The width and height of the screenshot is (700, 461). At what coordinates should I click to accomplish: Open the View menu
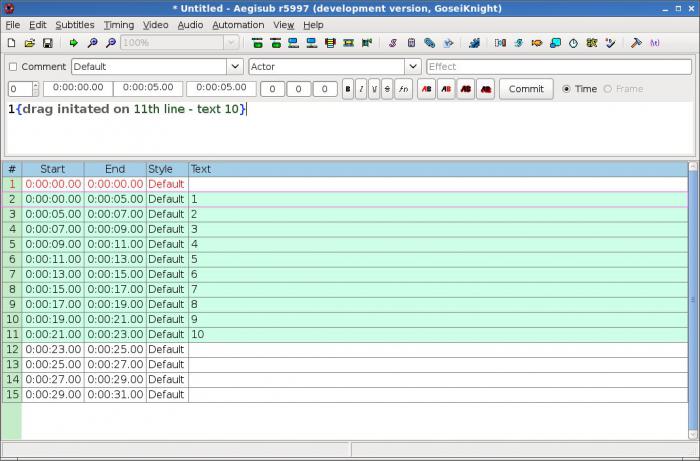point(283,25)
